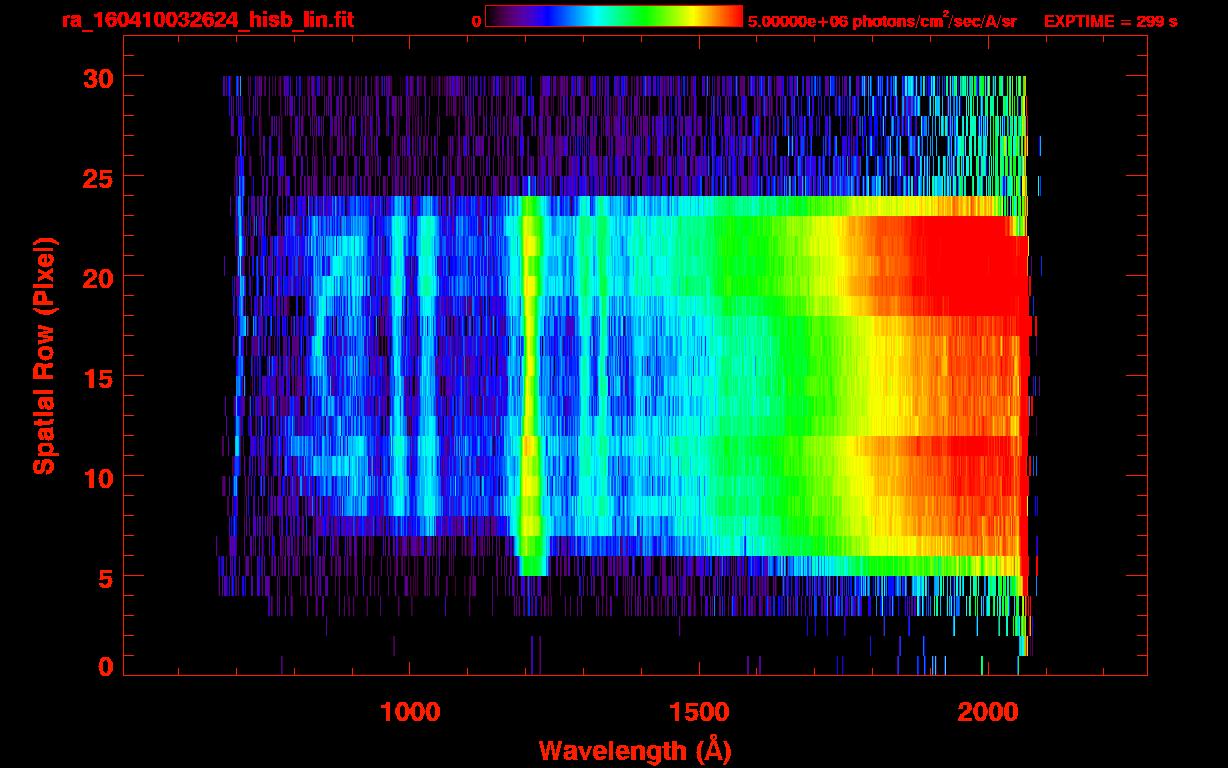Click the colorbar minimum value 0 label
This screenshot has height=768, width=1228.
click(476, 21)
